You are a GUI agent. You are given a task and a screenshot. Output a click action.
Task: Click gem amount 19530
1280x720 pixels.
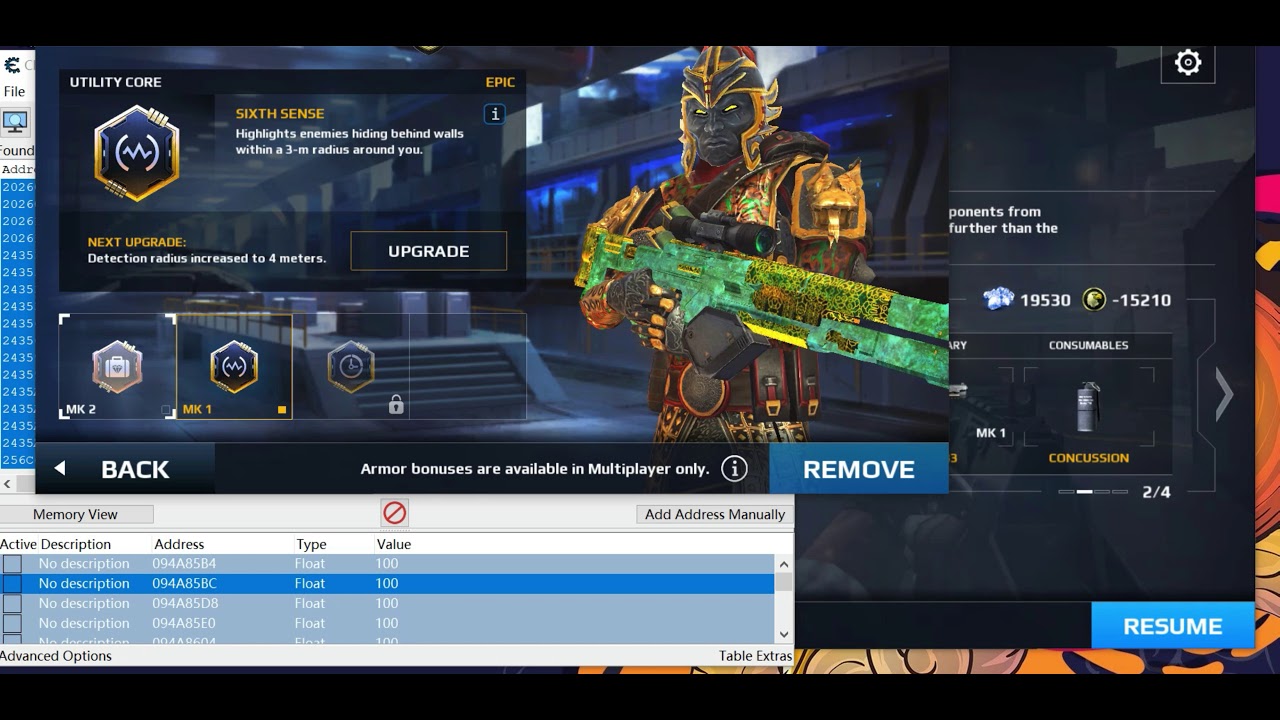(x=1045, y=300)
